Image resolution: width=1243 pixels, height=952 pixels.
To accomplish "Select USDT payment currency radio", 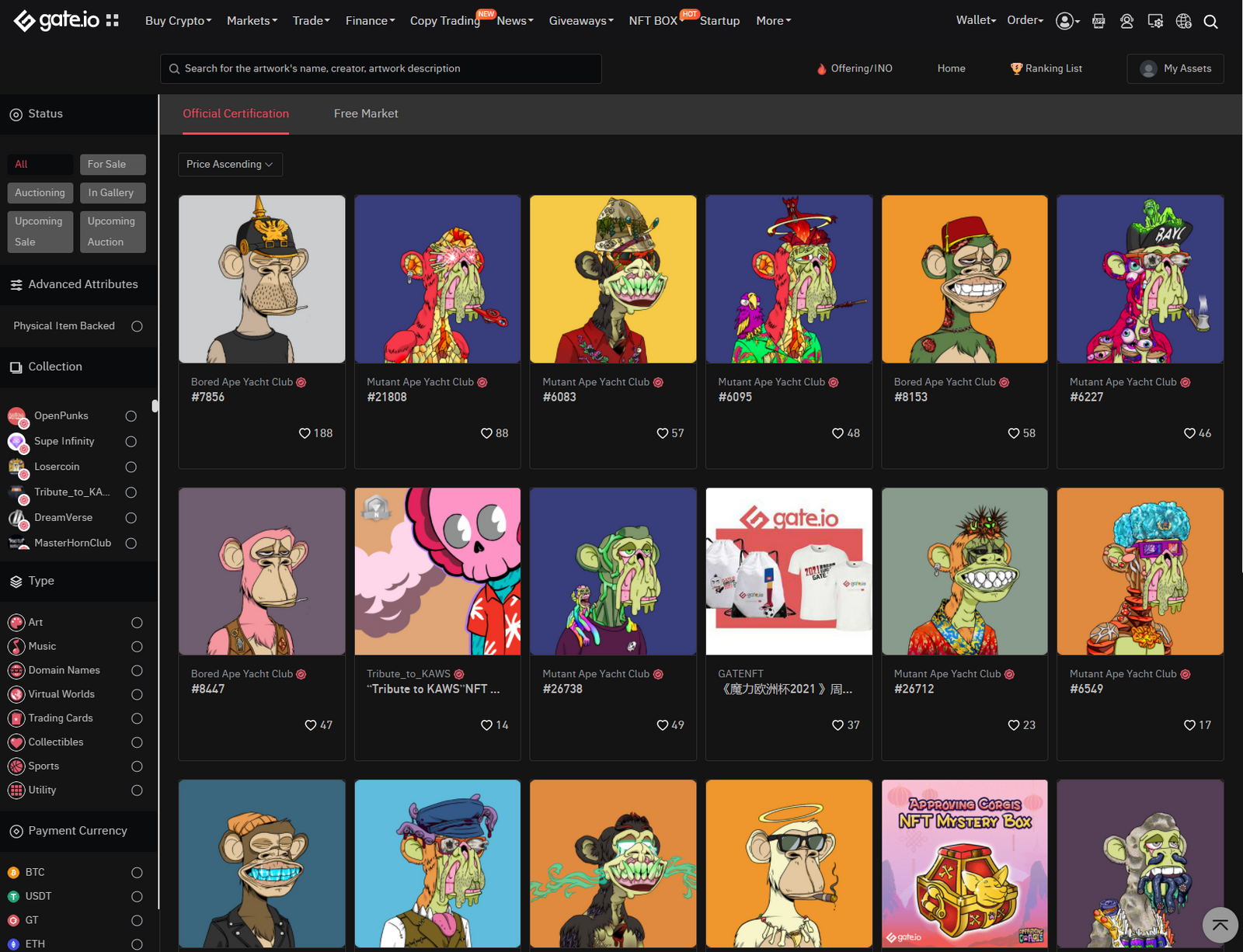I will pyautogui.click(x=137, y=897).
